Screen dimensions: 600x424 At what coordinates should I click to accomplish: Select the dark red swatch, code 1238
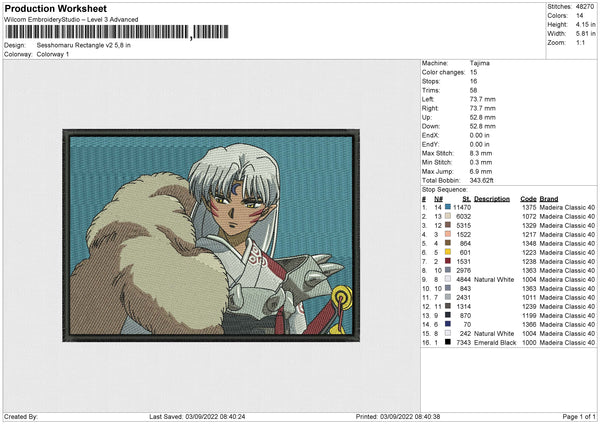tap(448, 261)
